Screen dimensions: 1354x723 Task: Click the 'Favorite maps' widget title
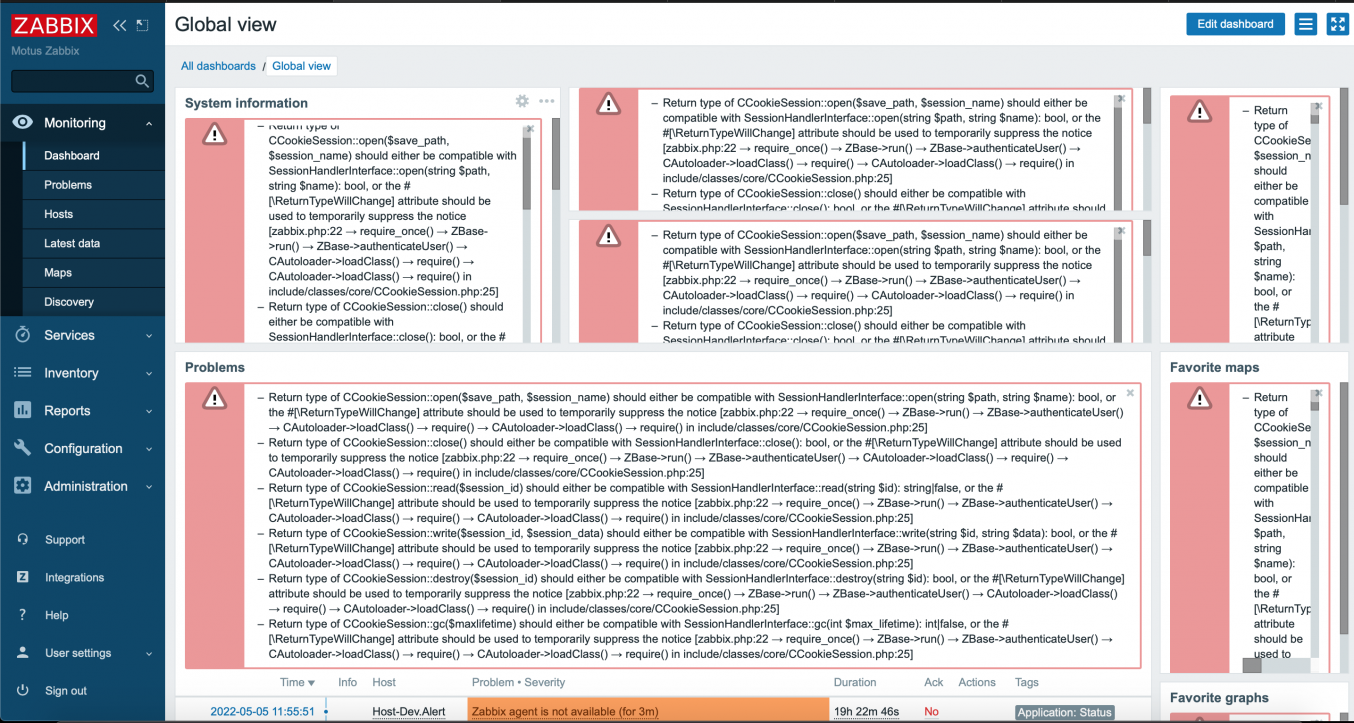point(1214,367)
